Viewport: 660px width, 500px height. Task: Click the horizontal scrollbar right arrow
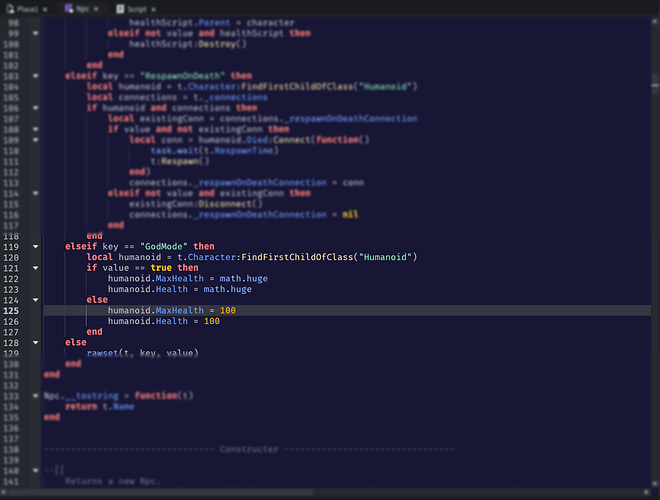[x=647, y=492]
